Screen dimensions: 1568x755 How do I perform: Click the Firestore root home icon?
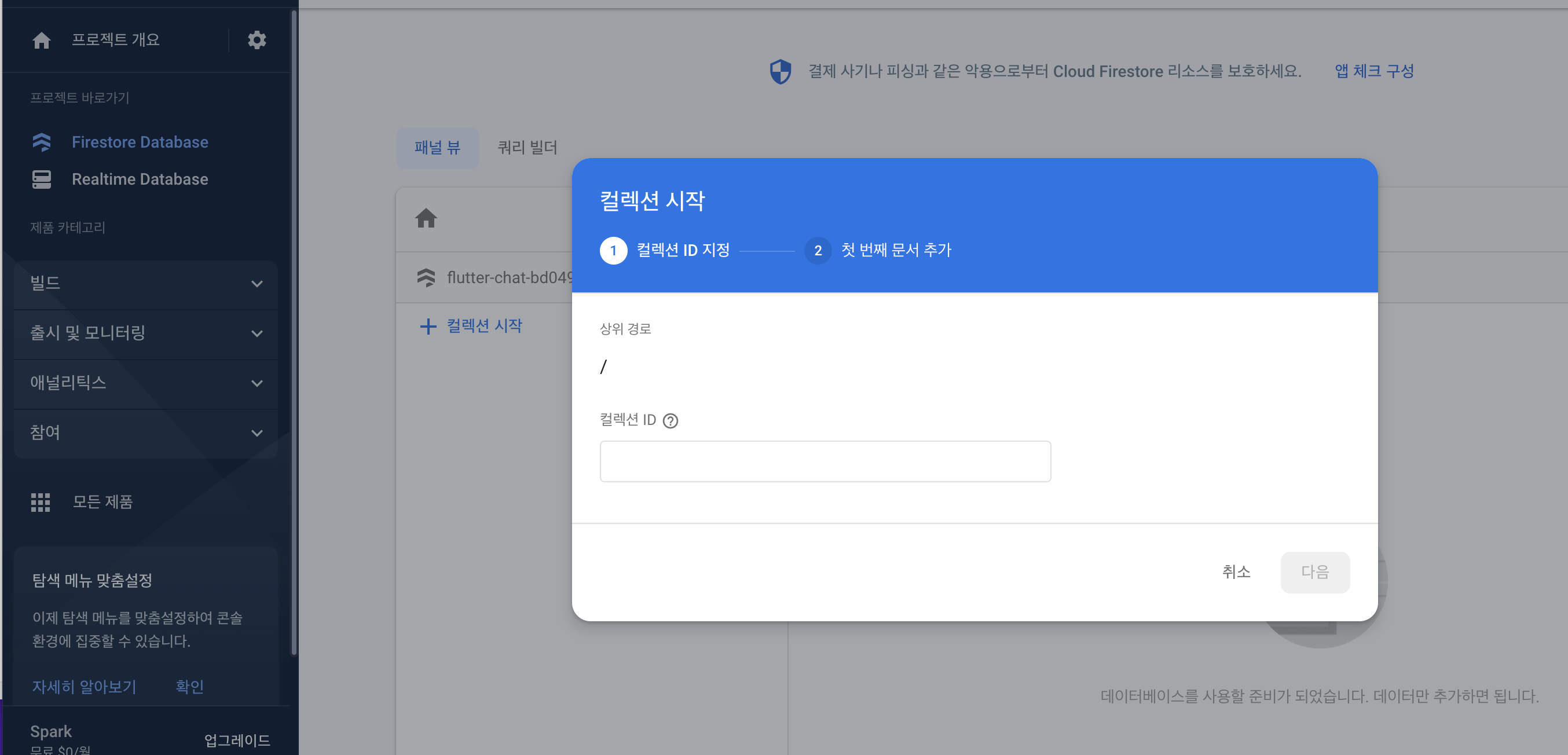coord(426,218)
